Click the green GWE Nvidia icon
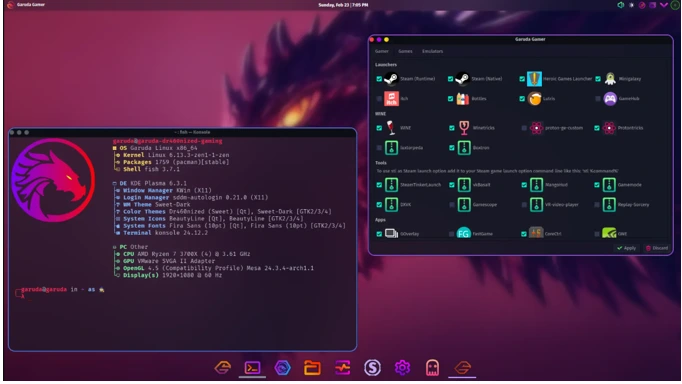682x384 pixels. (x=609, y=234)
